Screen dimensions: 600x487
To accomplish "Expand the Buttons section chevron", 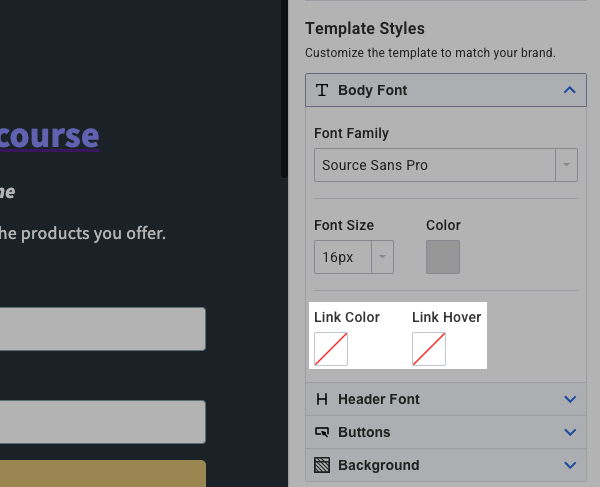I will coord(570,432).
